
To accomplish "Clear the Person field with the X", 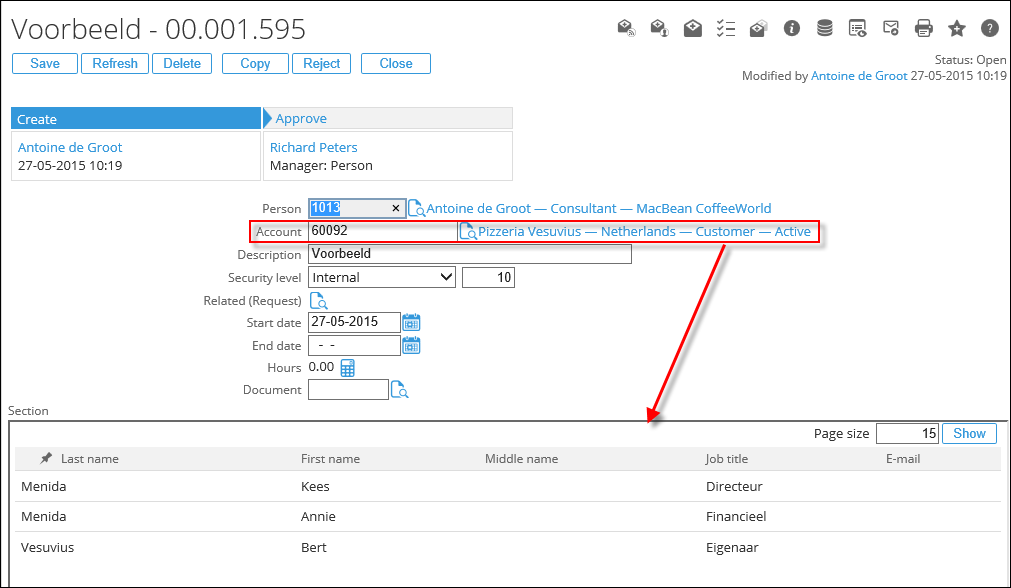I will tap(395, 209).
